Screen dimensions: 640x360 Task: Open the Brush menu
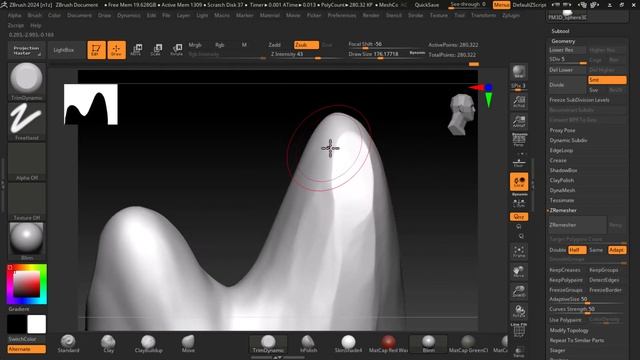click(35, 15)
